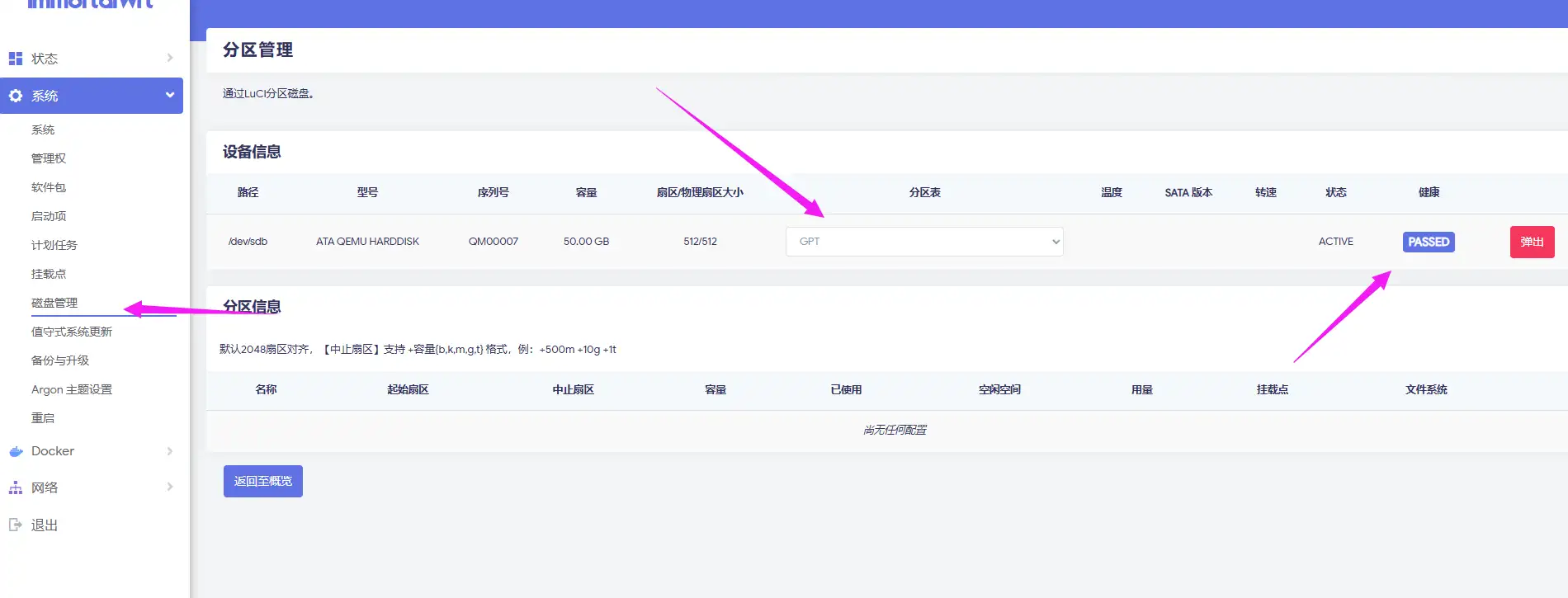The width and height of the screenshot is (1568, 598).
Task: Click the 型号 column header
Action: click(x=367, y=192)
